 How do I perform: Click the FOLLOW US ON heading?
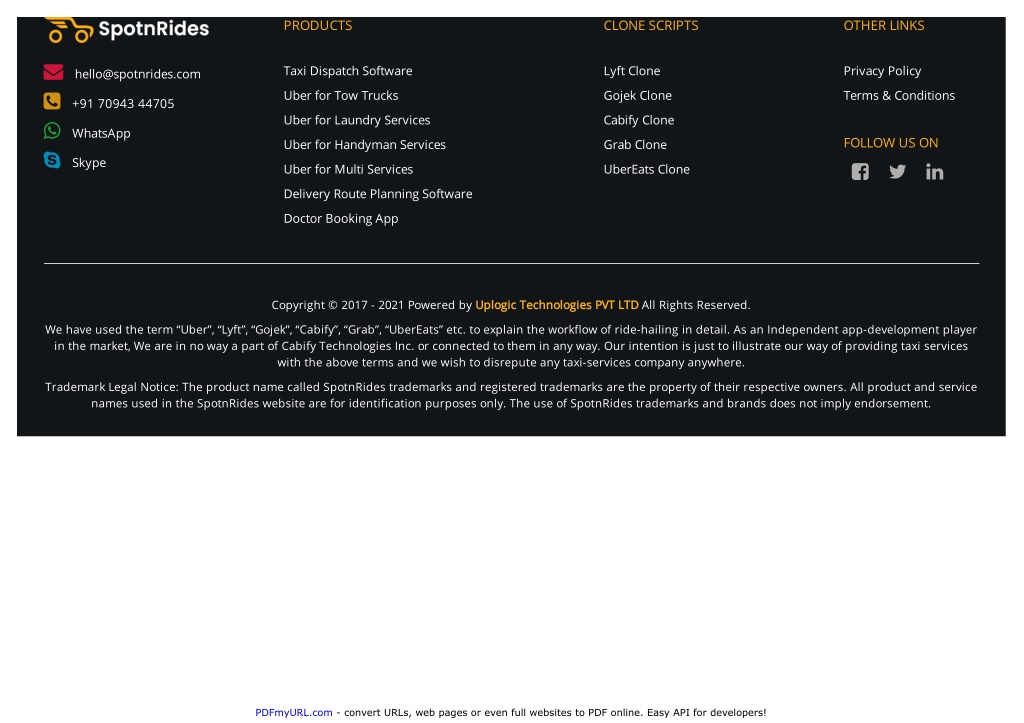(x=891, y=143)
